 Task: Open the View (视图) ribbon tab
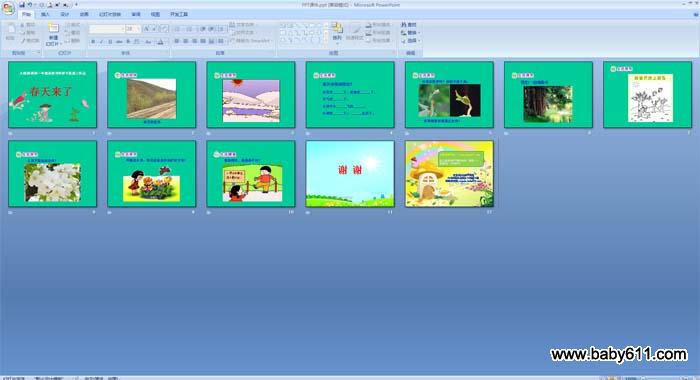155,15
